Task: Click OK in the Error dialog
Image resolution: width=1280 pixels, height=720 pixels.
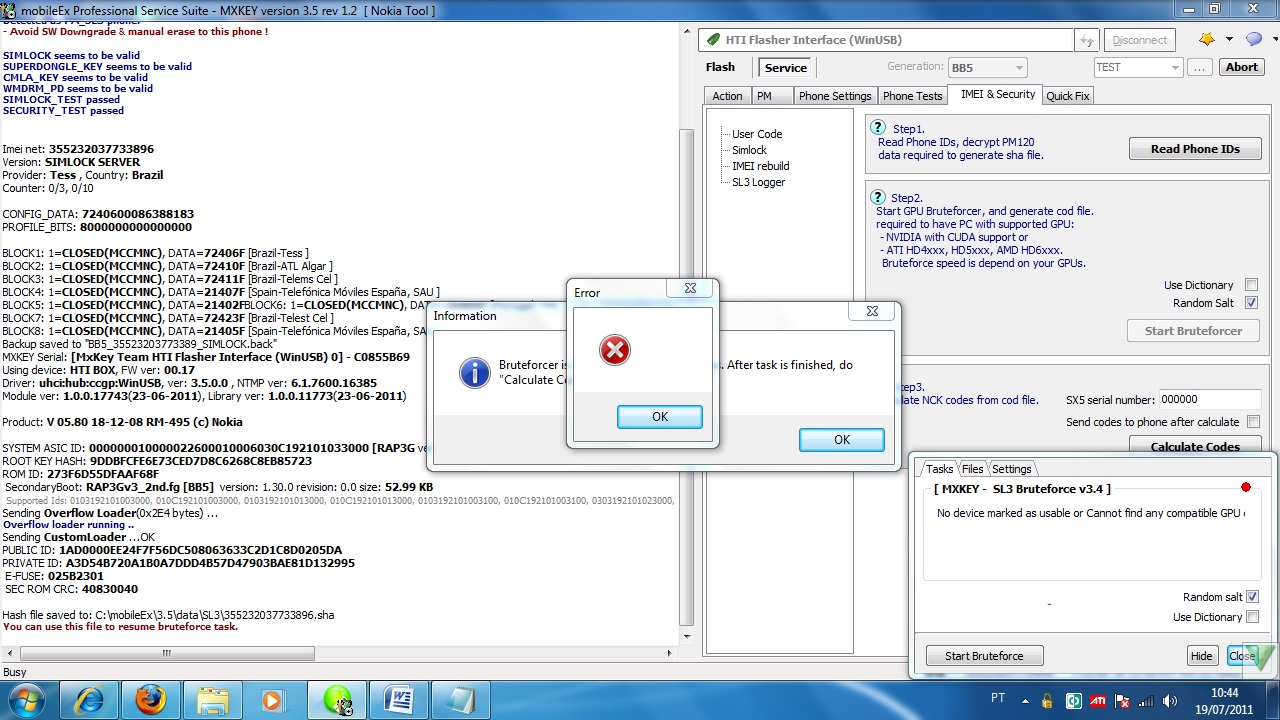Action: point(659,417)
